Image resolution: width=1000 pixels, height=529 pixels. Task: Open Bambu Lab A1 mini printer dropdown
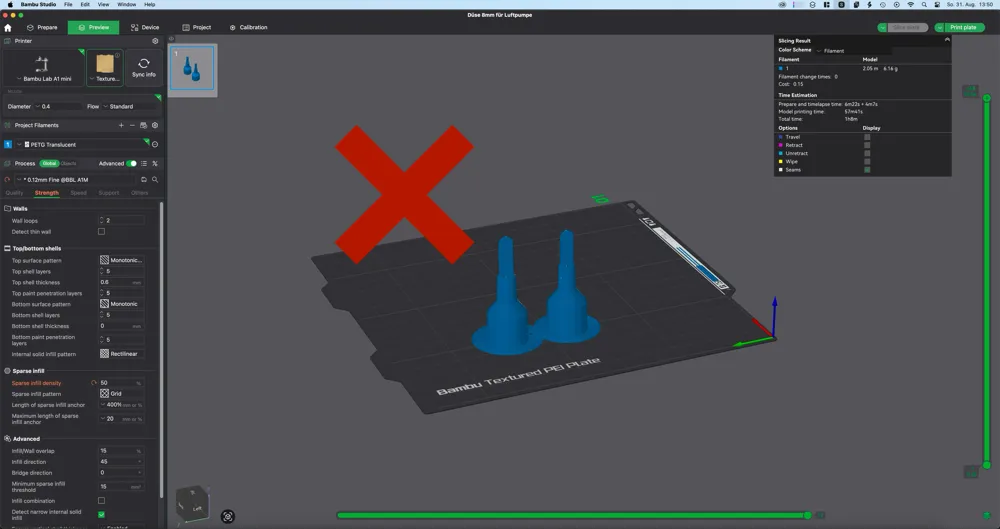pyautogui.click(x=43, y=79)
